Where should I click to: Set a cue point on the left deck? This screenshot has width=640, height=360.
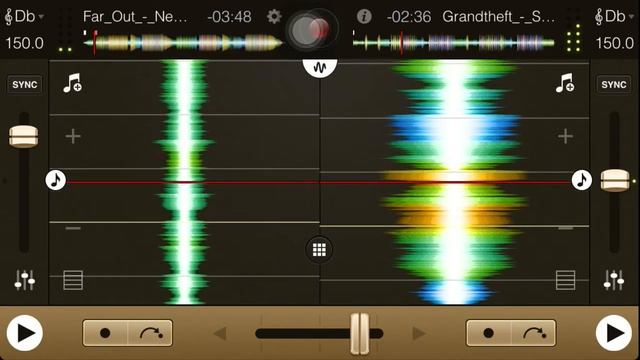click(105, 333)
